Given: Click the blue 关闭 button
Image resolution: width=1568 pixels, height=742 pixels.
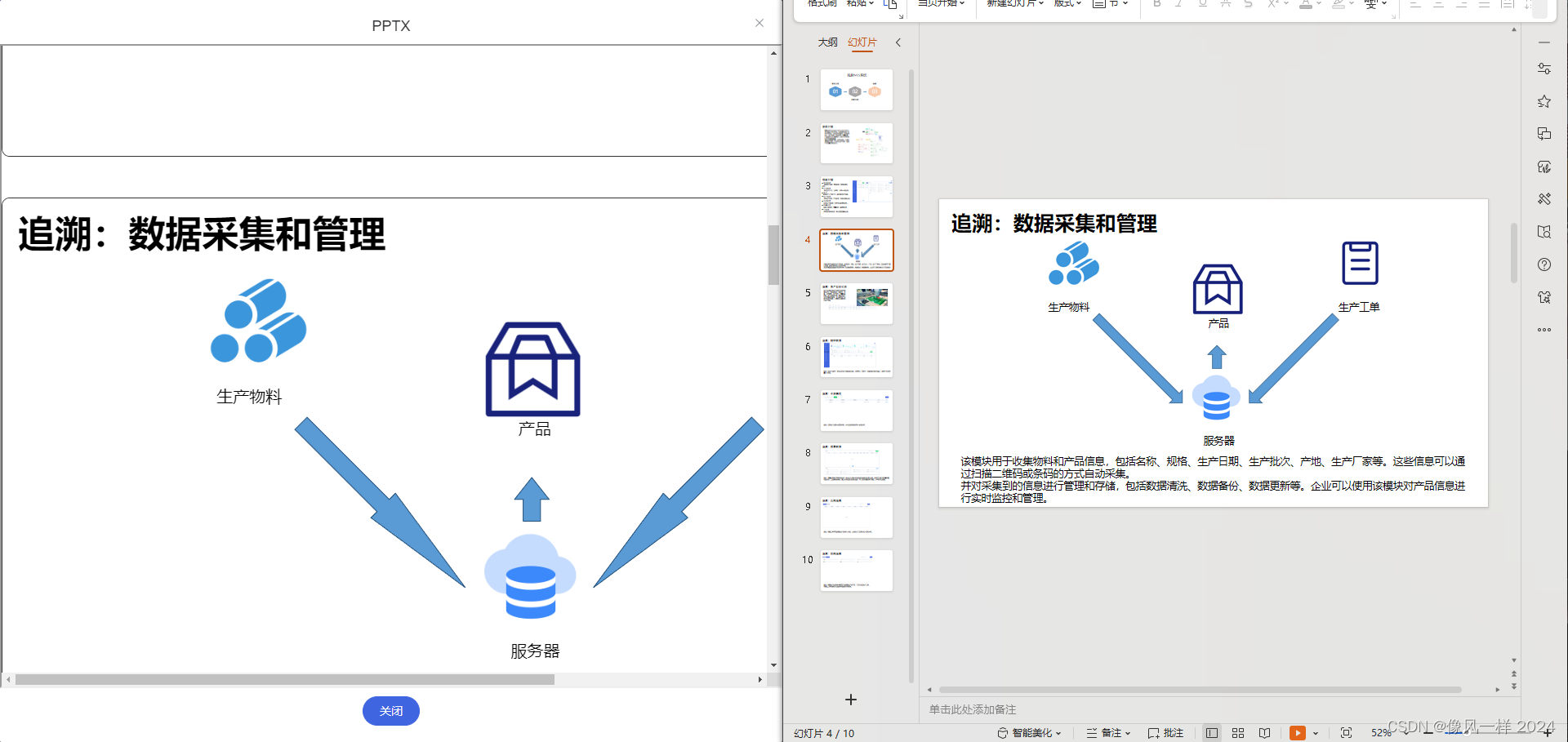Looking at the screenshot, I should click(391, 711).
